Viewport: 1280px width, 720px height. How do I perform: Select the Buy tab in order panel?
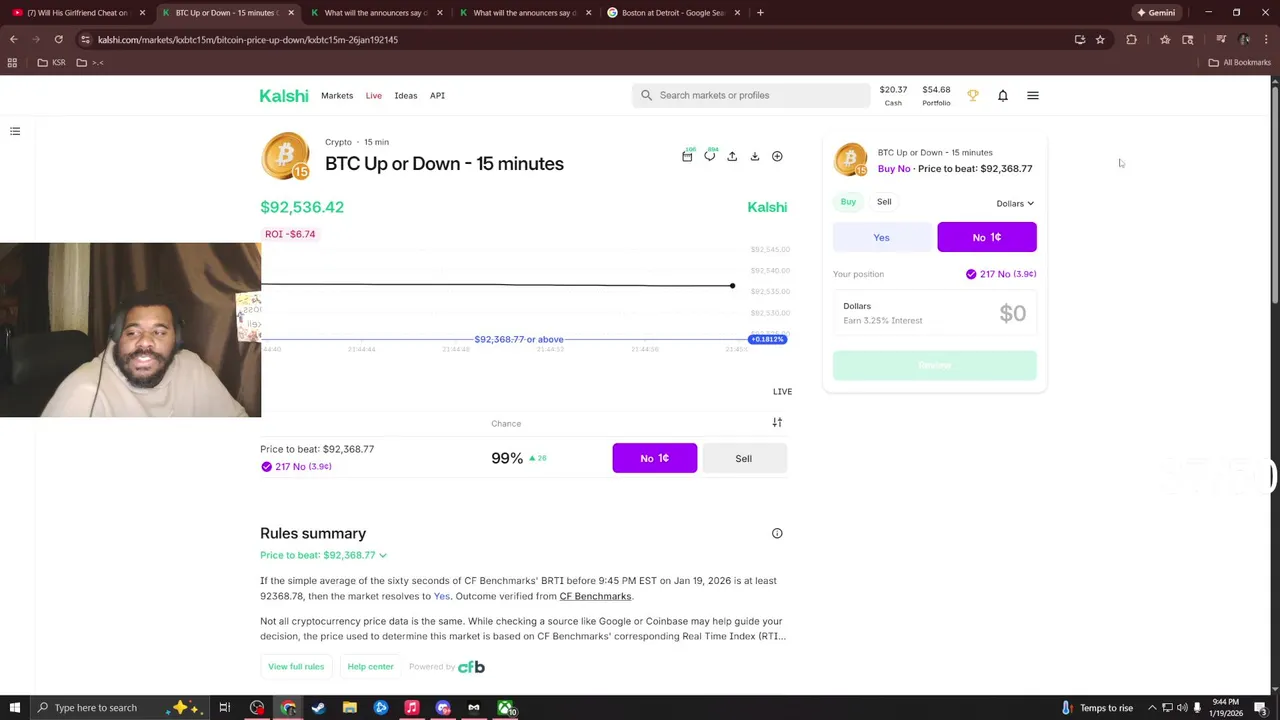click(x=848, y=202)
